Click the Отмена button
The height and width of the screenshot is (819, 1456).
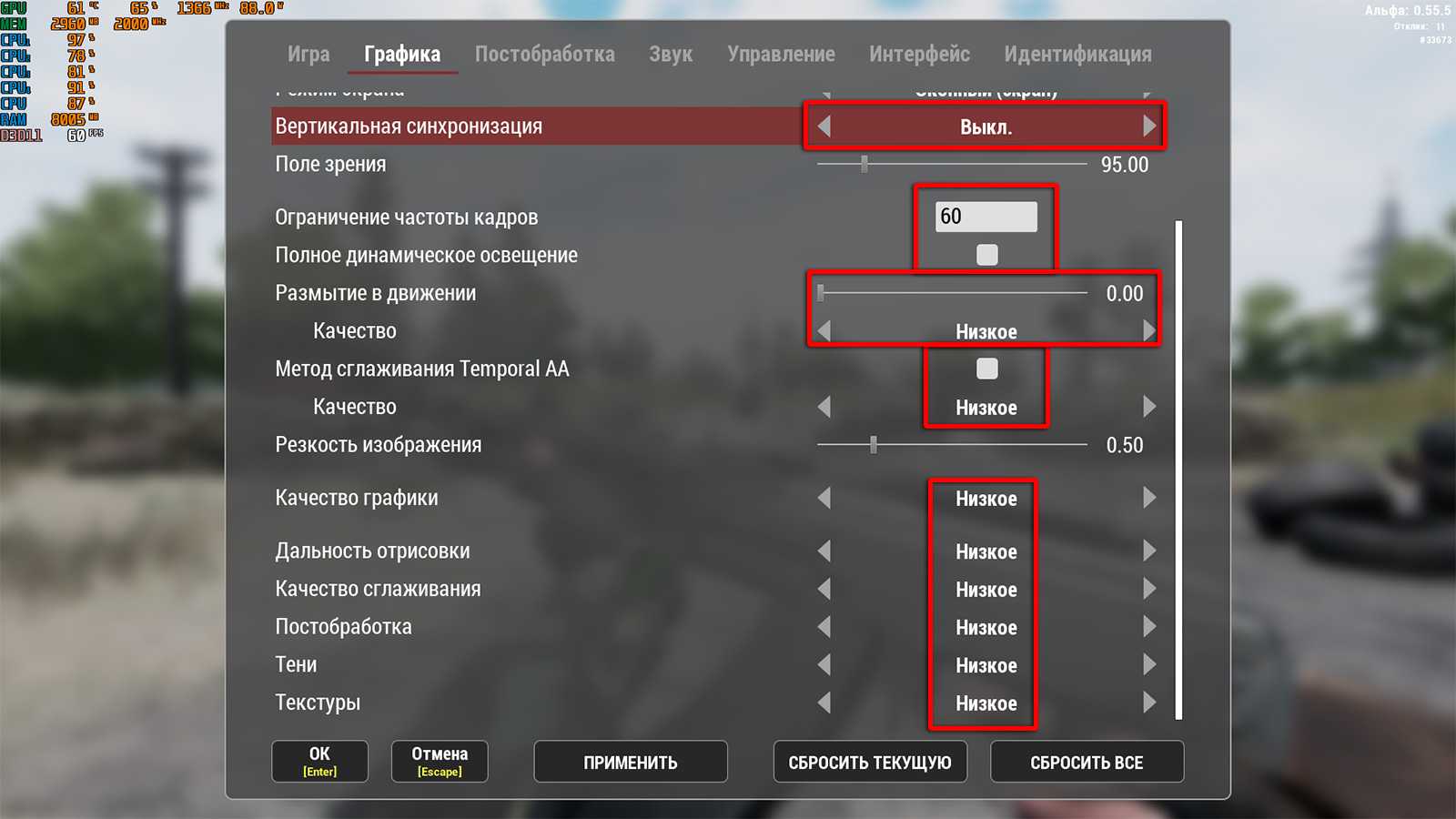coord(440,762)
